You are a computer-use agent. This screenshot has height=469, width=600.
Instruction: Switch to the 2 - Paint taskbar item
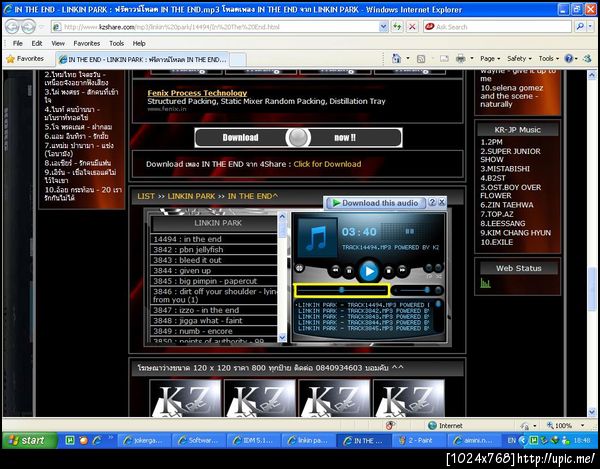coord(419,441)
